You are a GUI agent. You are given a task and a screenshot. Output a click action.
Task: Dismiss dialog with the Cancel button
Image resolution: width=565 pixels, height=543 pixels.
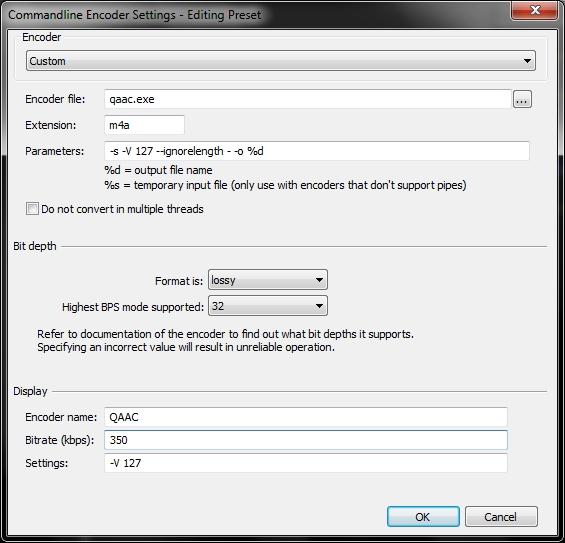point(501,517)
